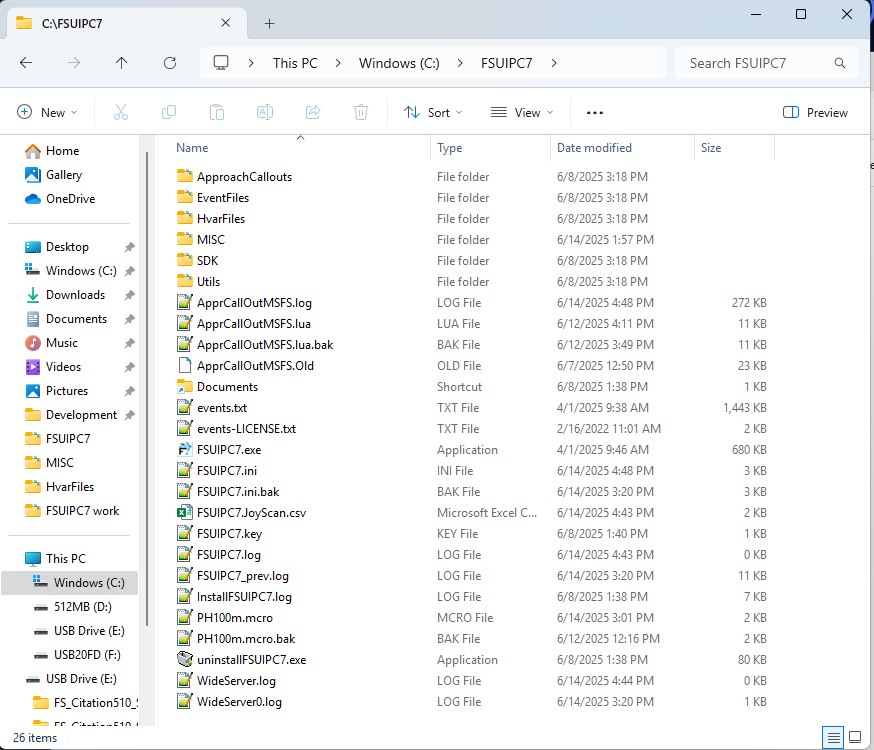The width and height of the screenshot is (874, 750).
Task: Click the Search FSUIPC7 box
Action: (766, 63)
